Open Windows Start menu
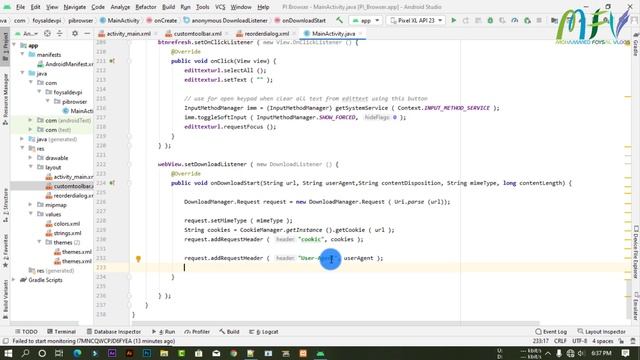This screenshot has width=640, height=360. pyautogui.click(x=8, y=353)
